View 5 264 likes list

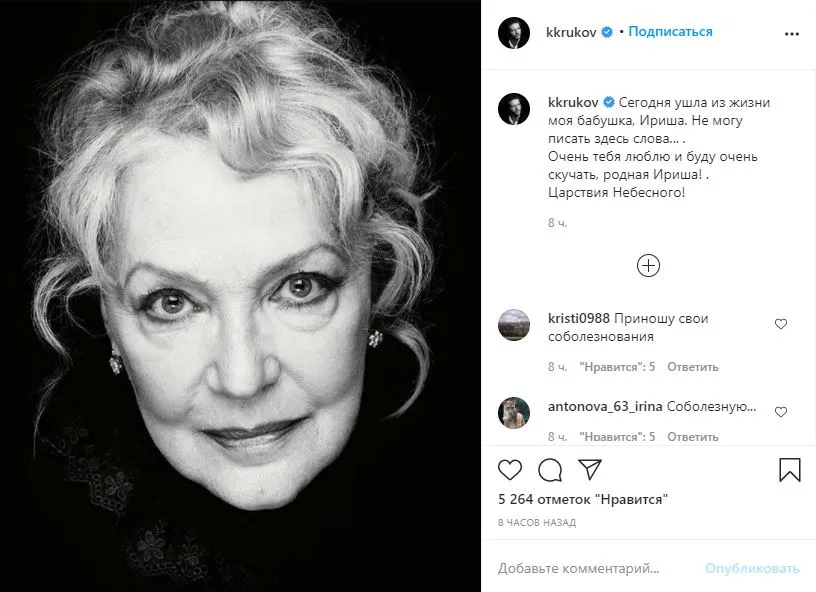point(583,499)
